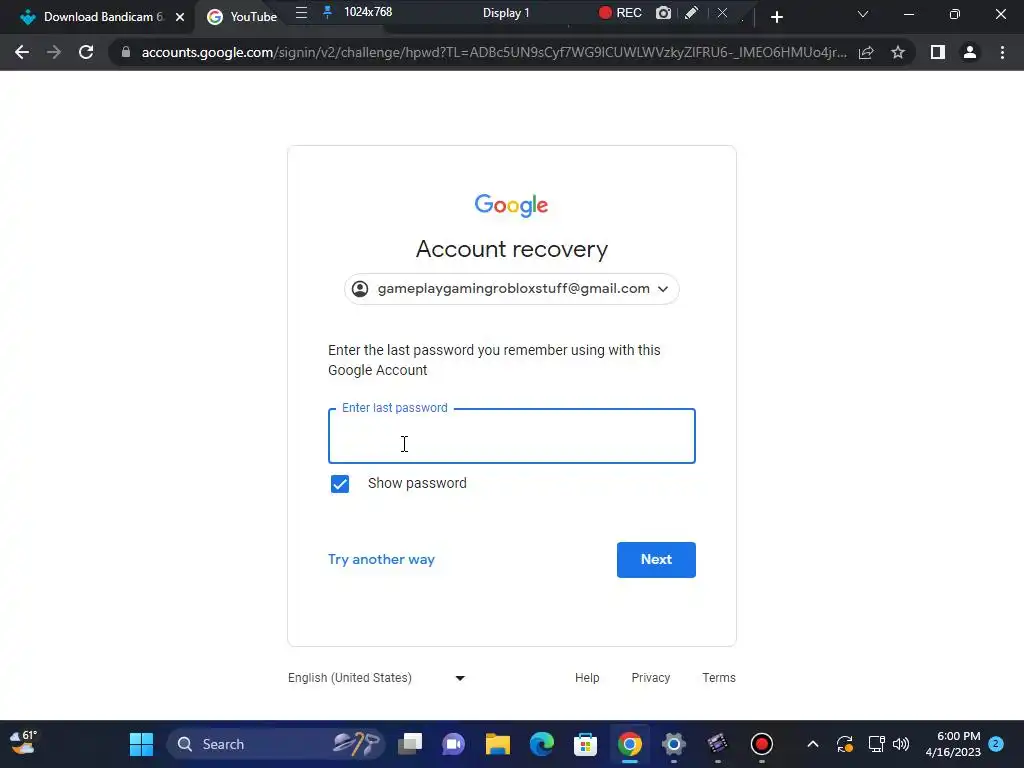Switch to Download Bandicam tab
This screenshot has height=768, width=1024.
pyautogui.click(x=98, y=17)
